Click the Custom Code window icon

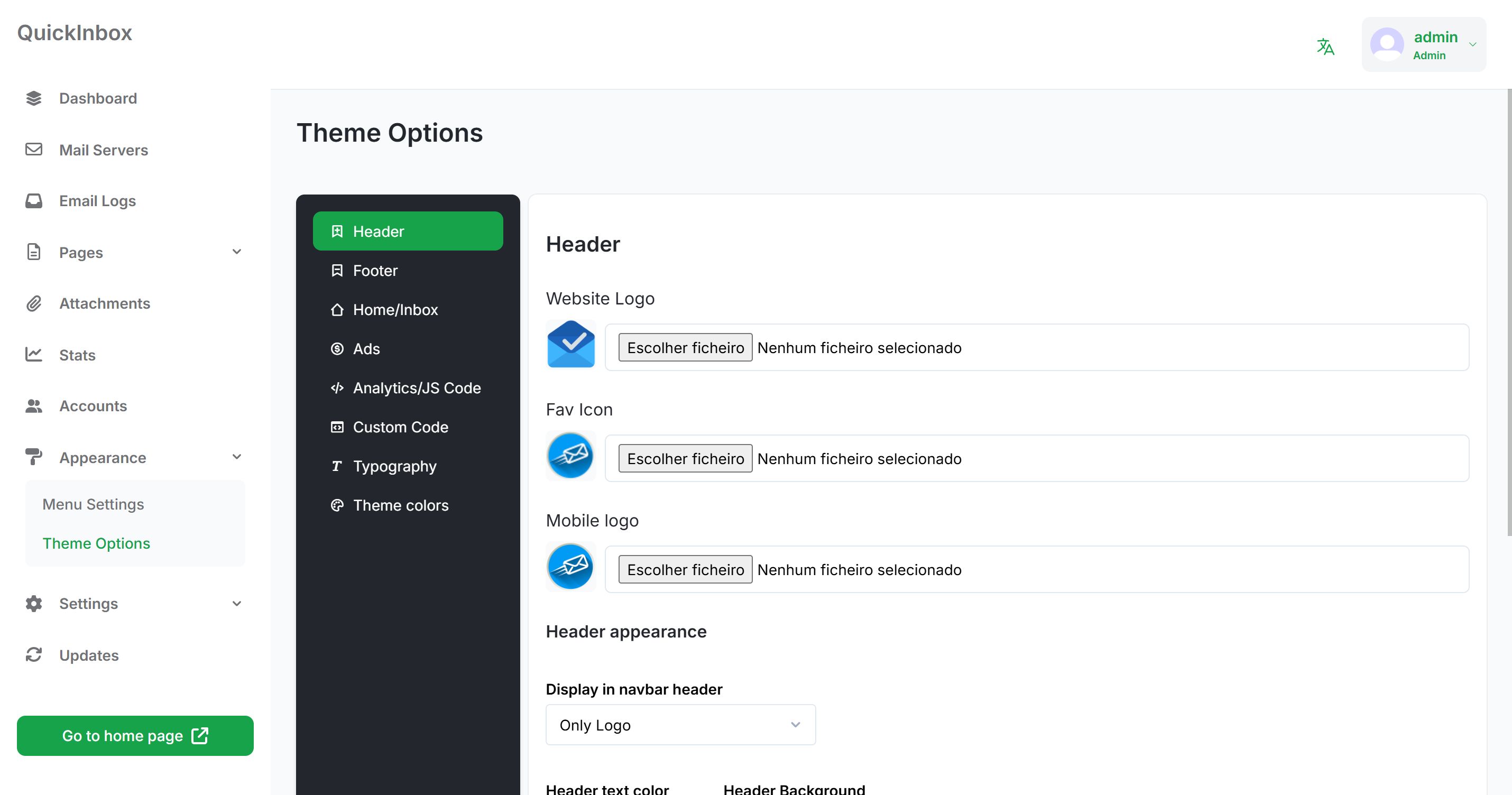pos(337,427)
